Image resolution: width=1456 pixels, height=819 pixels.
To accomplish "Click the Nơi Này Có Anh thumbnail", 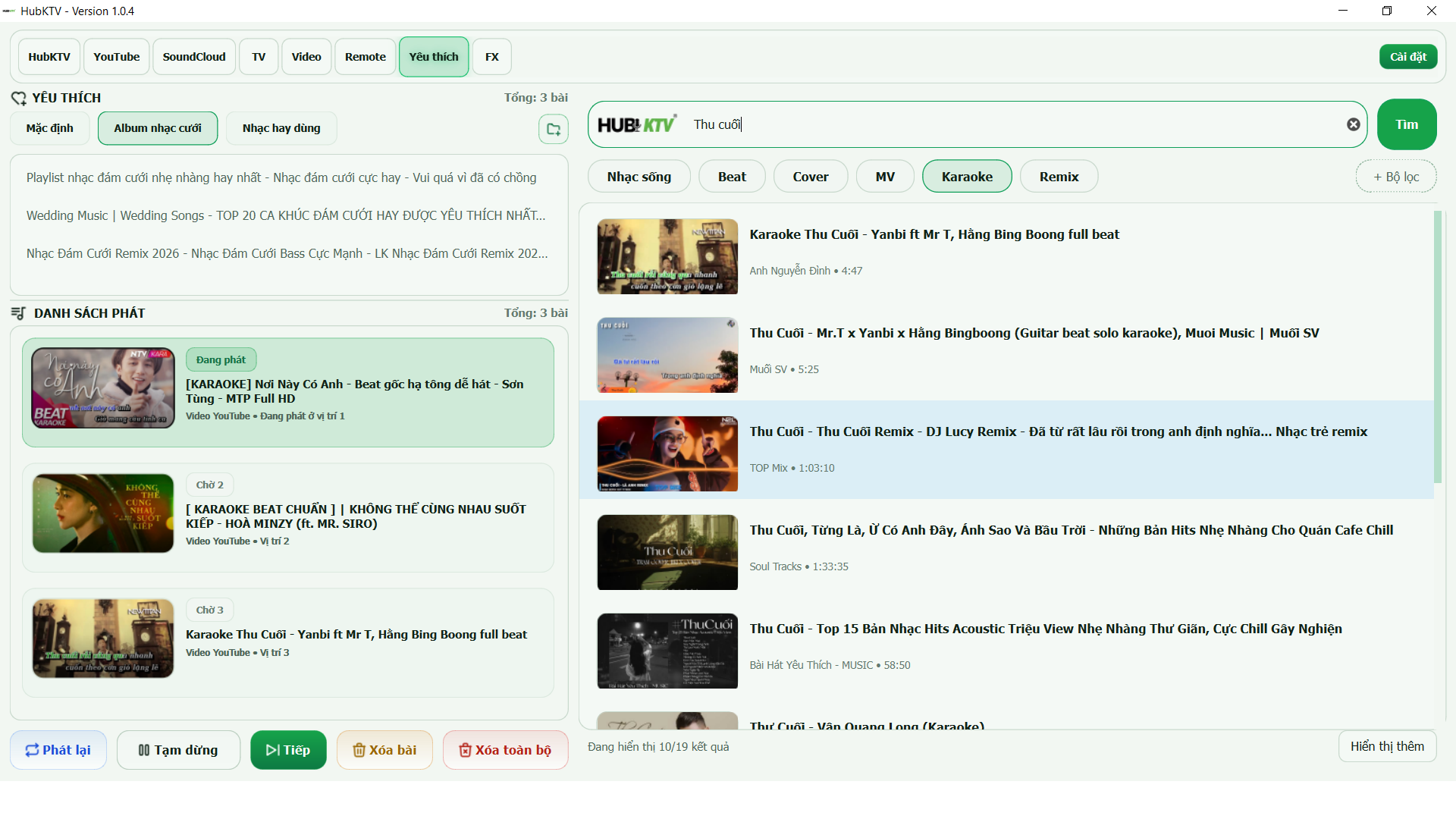I will (x=103, y=388).
